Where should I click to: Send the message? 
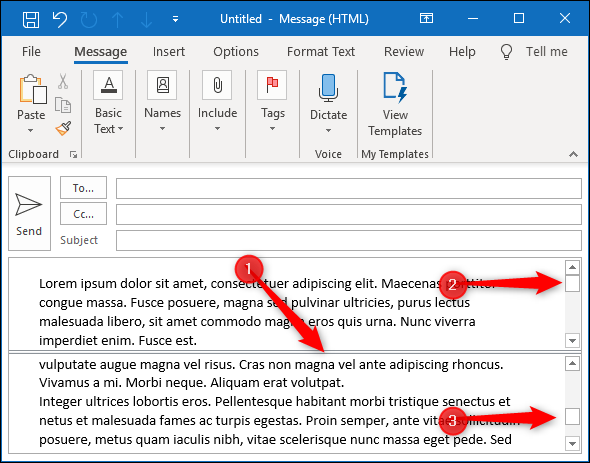(x=29, y=213)
